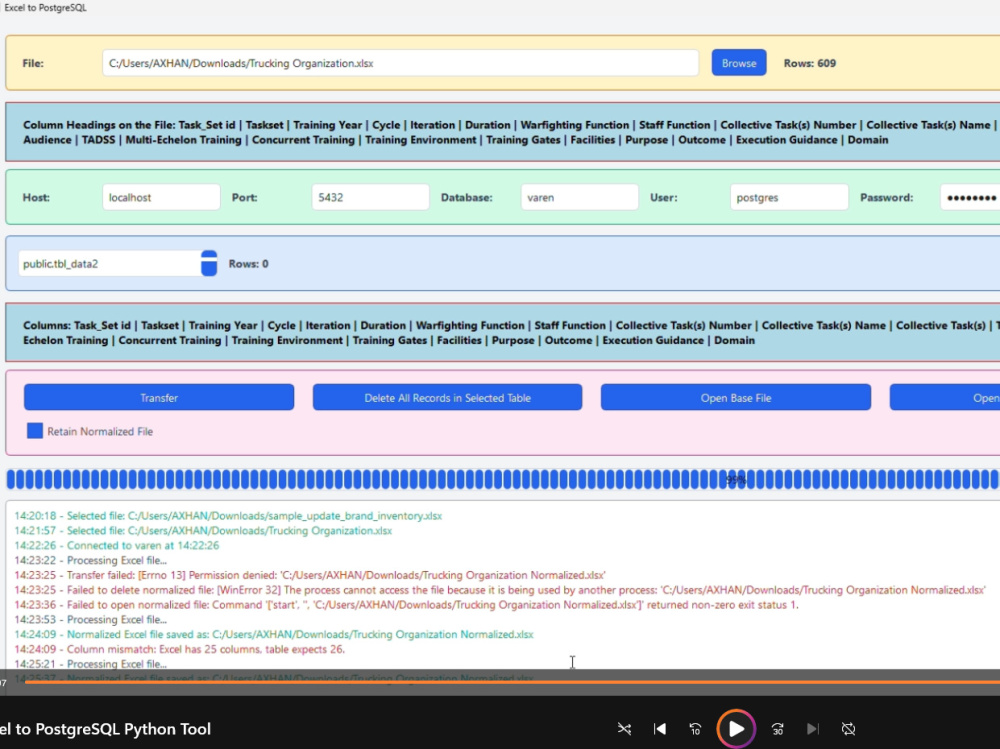The width and height of the screenshot is (1000, 749).
Task: Start playback with the play button
Action: [x=736, y=729]
